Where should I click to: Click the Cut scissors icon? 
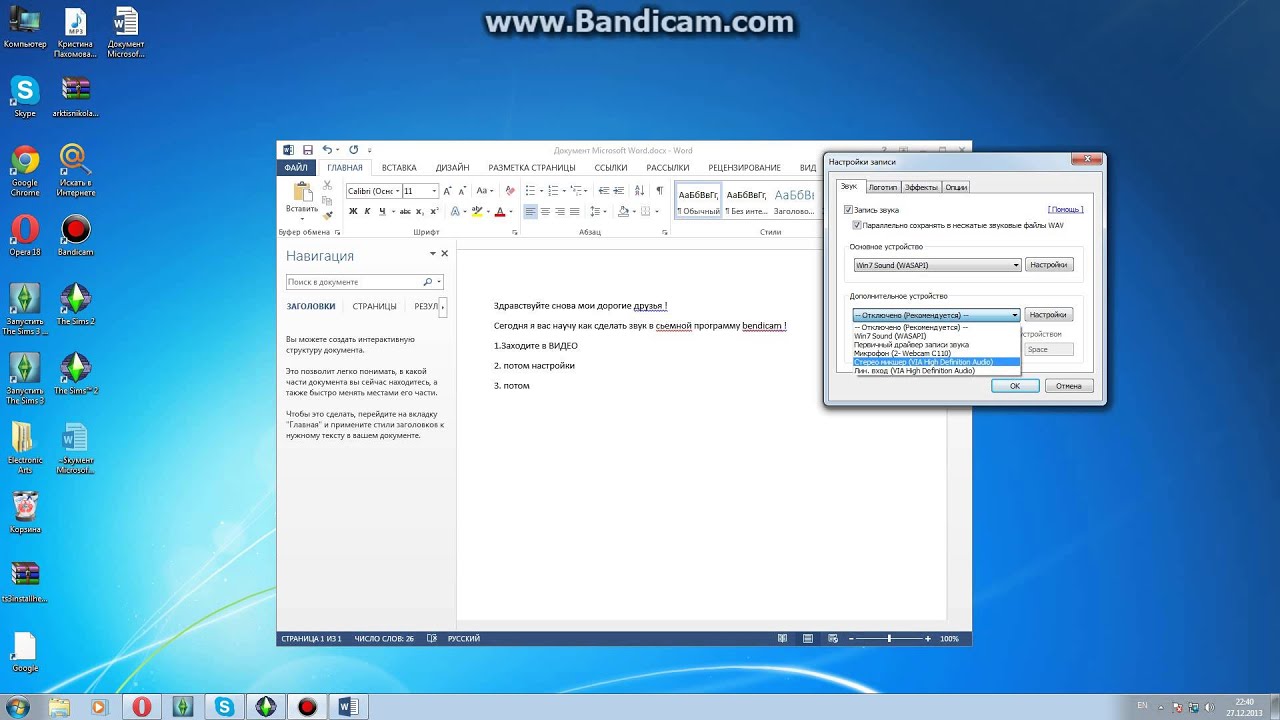click(327, 185)
